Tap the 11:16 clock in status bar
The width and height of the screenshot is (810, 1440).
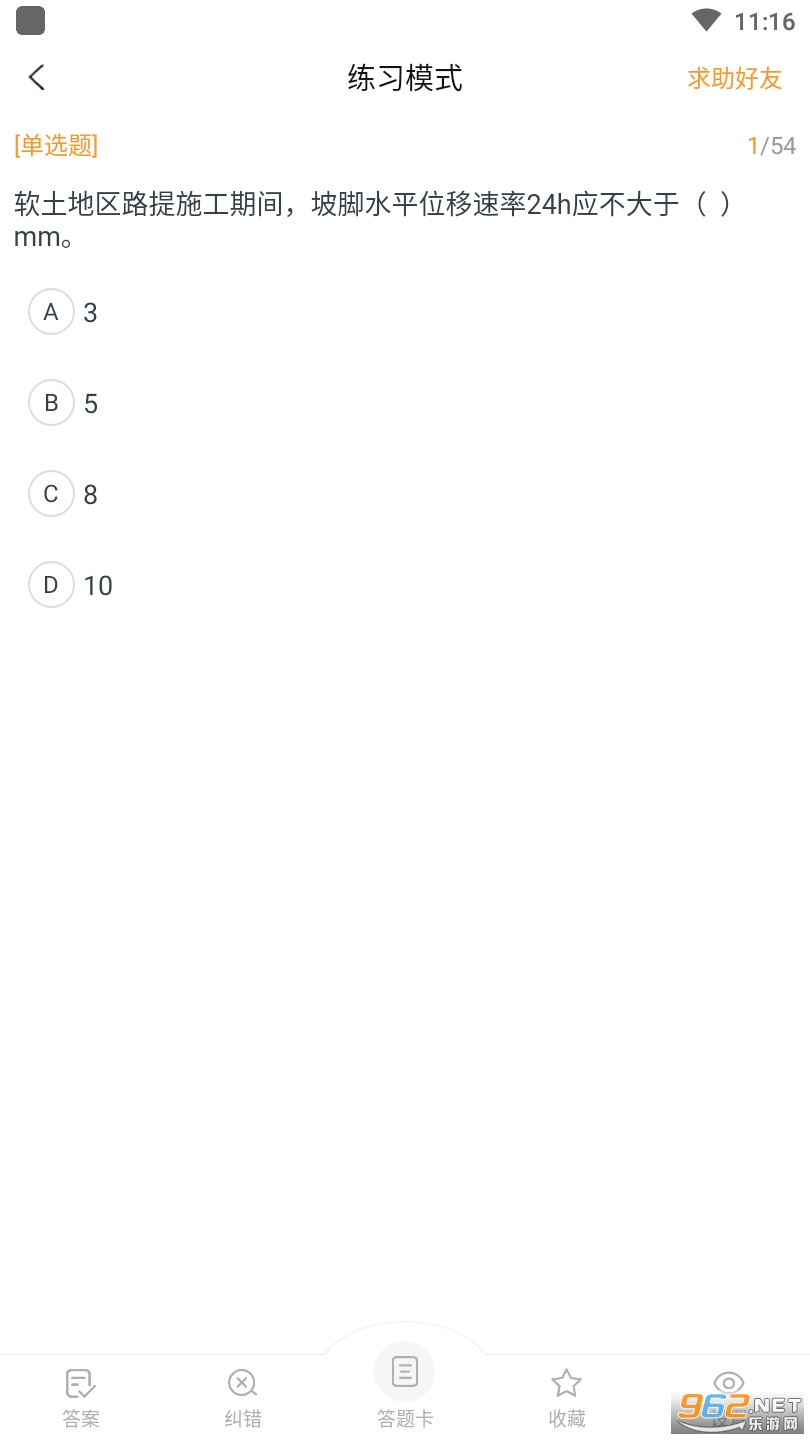pos(764,21)
